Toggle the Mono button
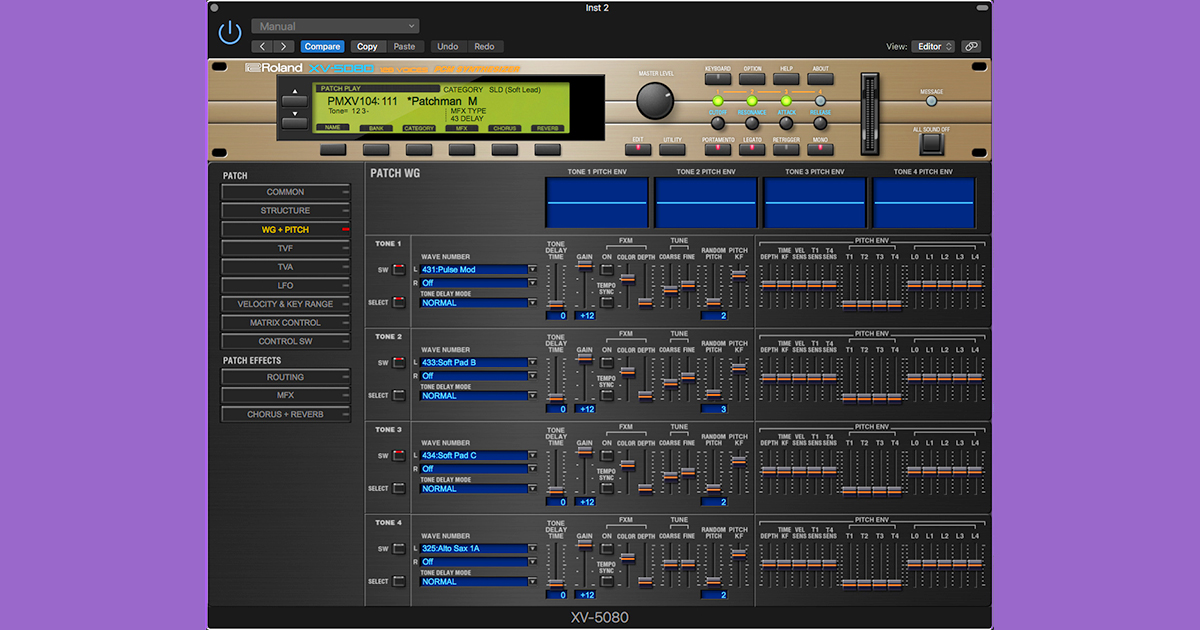 [820, 149]
